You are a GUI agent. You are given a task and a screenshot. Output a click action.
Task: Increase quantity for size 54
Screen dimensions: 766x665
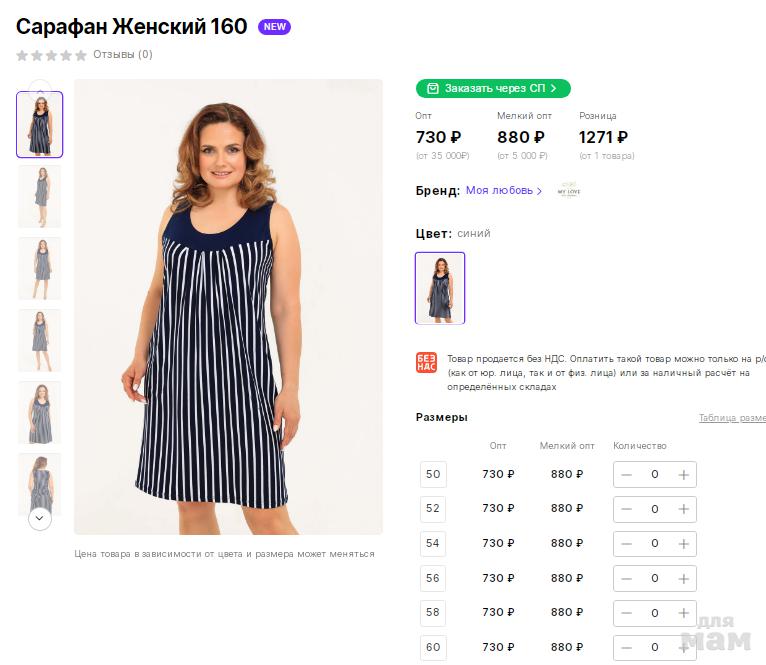pyautogui.click(x=683, y=544)
